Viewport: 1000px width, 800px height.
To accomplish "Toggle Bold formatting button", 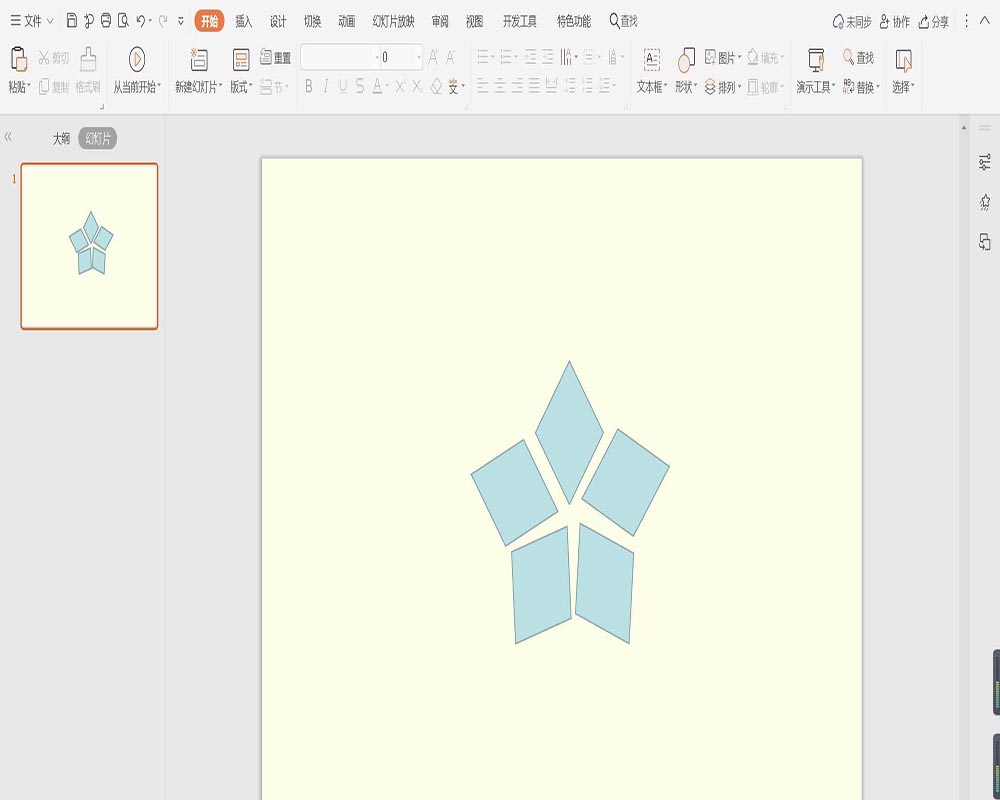I will click(309, 86).
